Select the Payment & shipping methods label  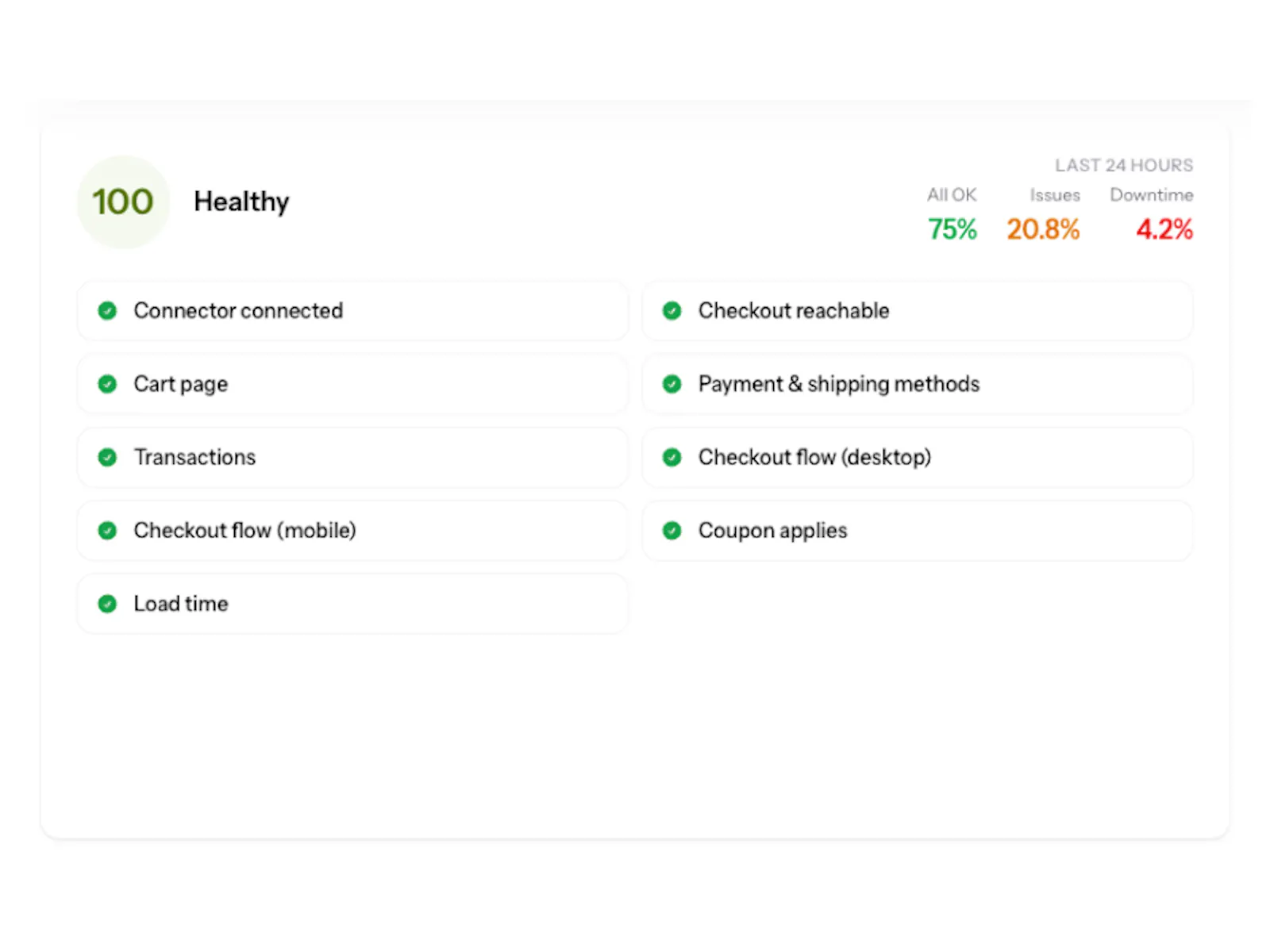pyautogui.click(x=839, y=385)
